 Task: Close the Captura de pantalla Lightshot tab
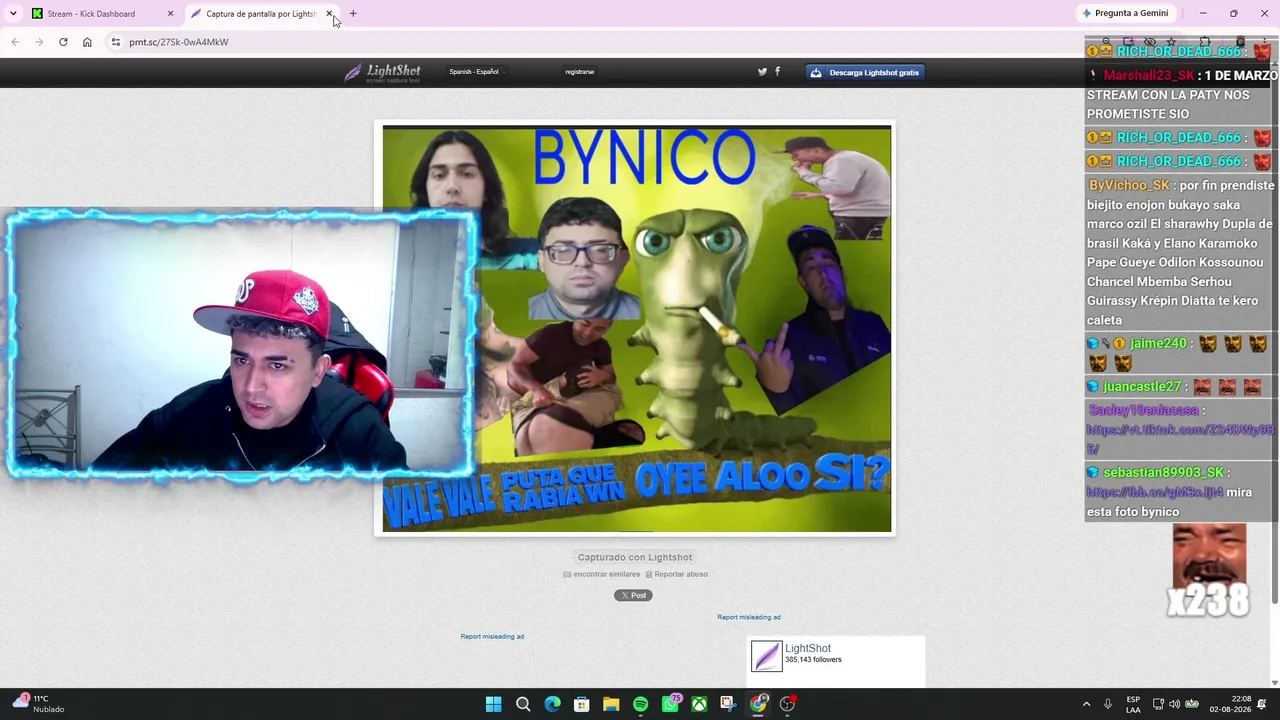pos(329,14)
